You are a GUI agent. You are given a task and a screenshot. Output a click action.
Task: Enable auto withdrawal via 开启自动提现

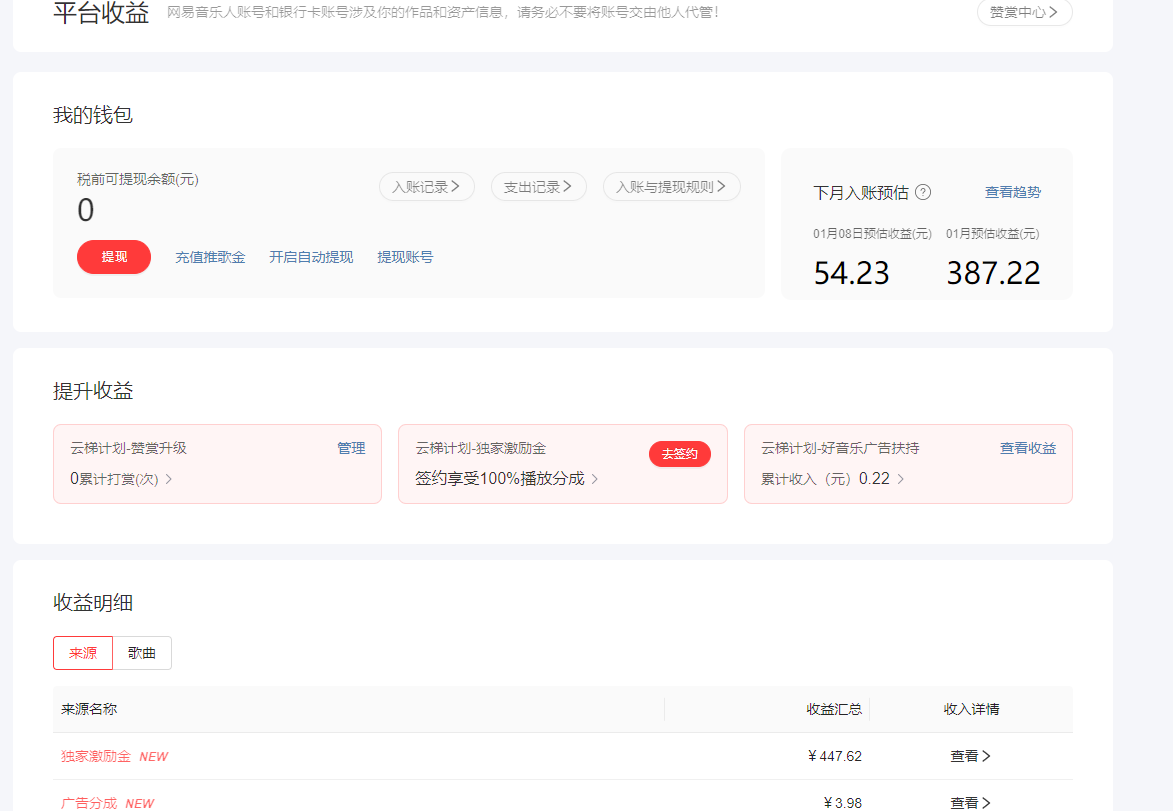[311, 256]
